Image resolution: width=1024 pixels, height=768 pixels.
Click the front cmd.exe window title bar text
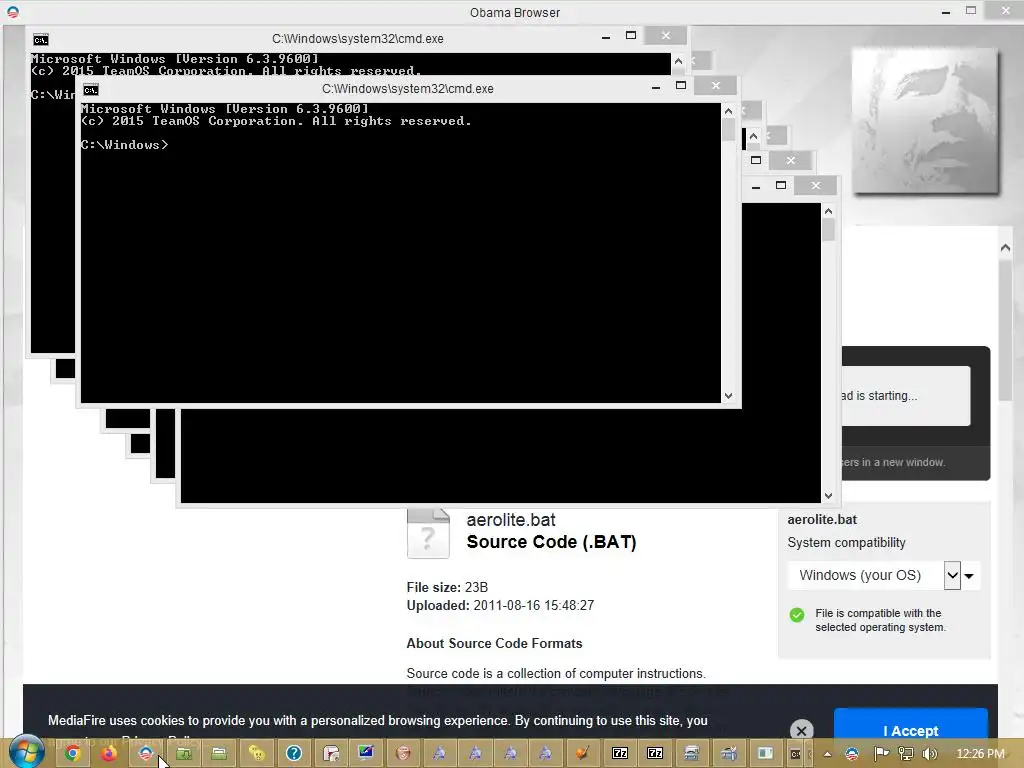coord(408,89)
